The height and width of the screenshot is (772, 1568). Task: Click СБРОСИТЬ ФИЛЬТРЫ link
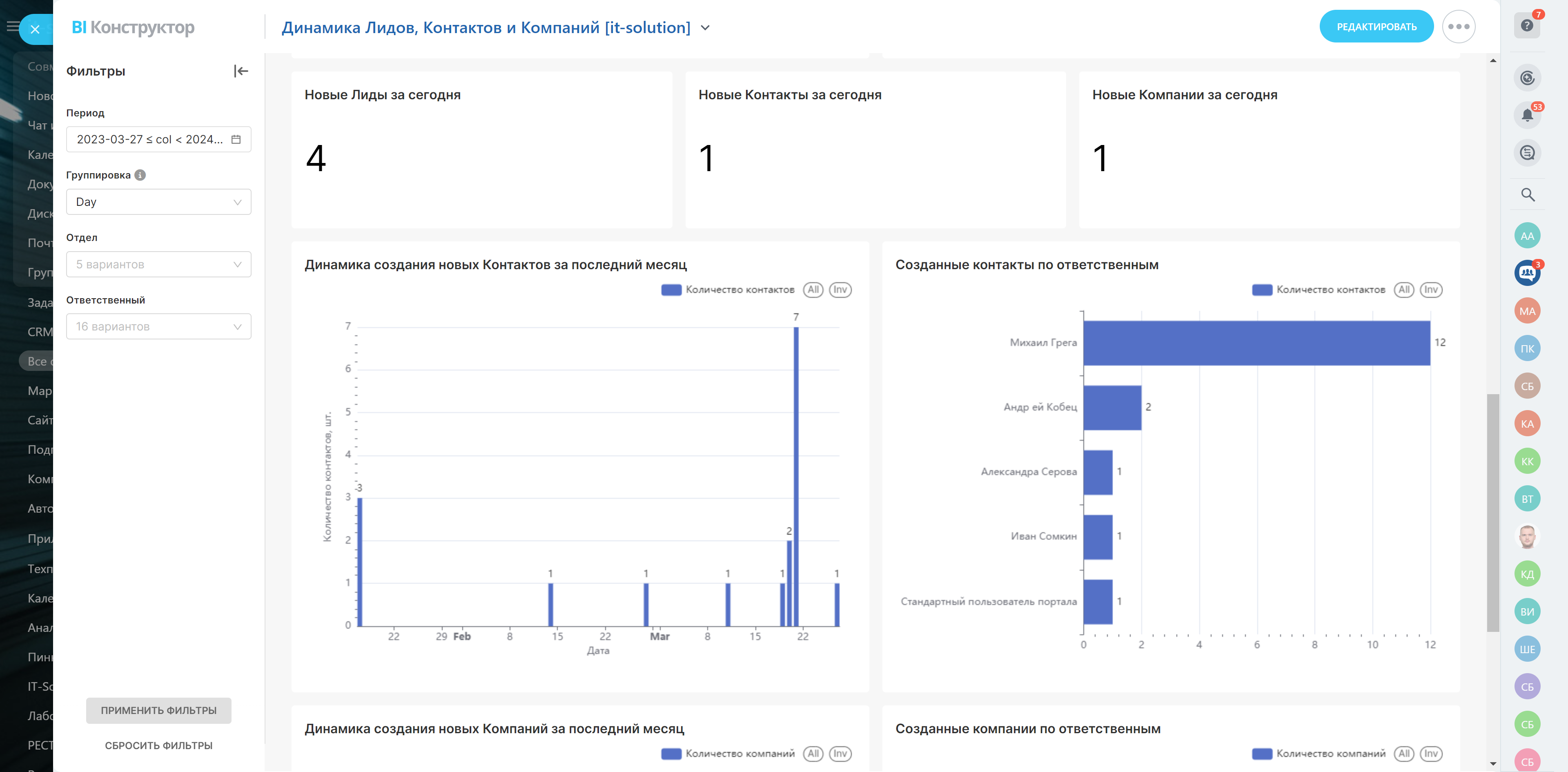(158, 745)
